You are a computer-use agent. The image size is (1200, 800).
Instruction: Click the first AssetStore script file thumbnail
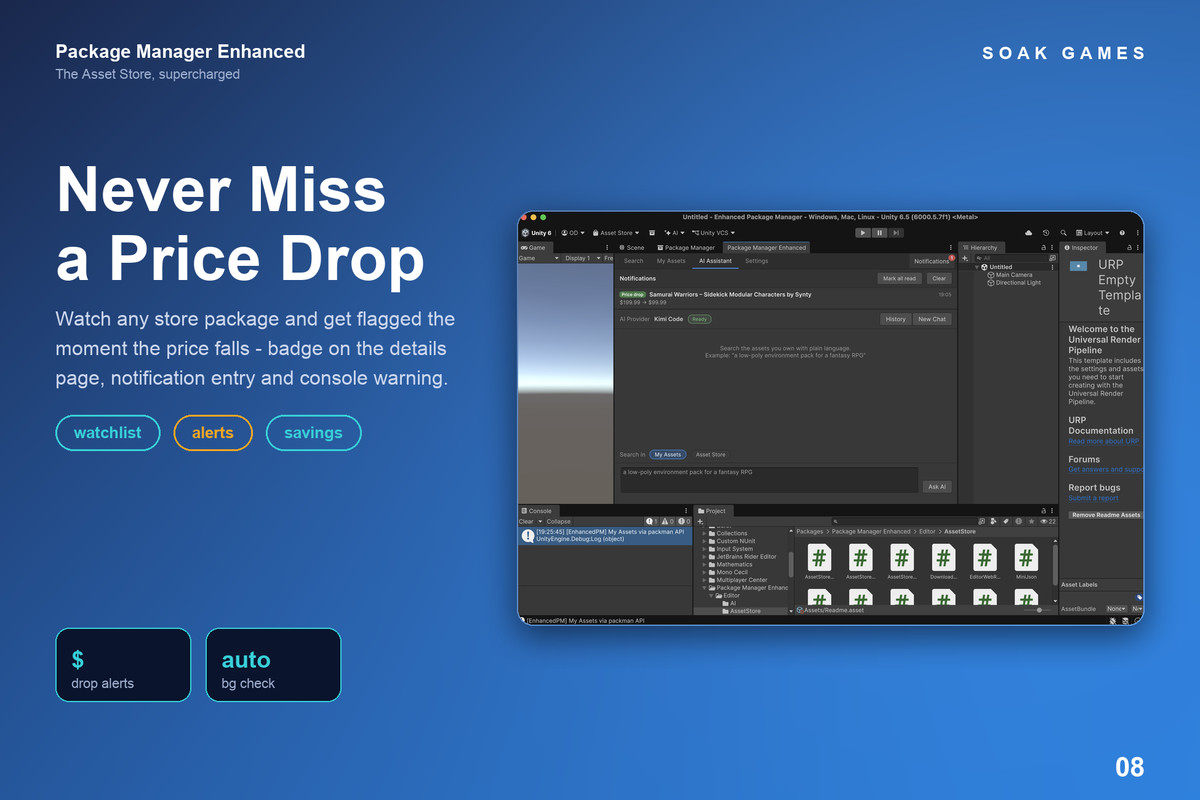point(819,558)
